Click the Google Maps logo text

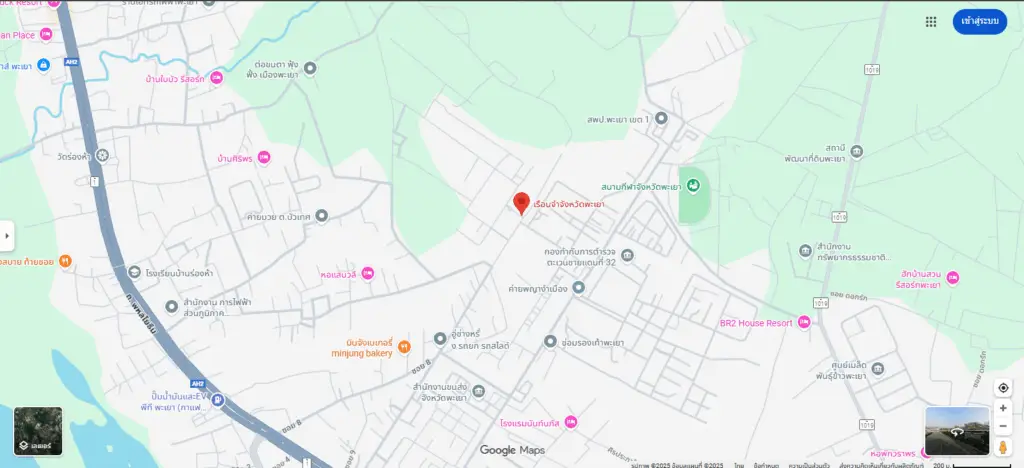coord(512,450)
